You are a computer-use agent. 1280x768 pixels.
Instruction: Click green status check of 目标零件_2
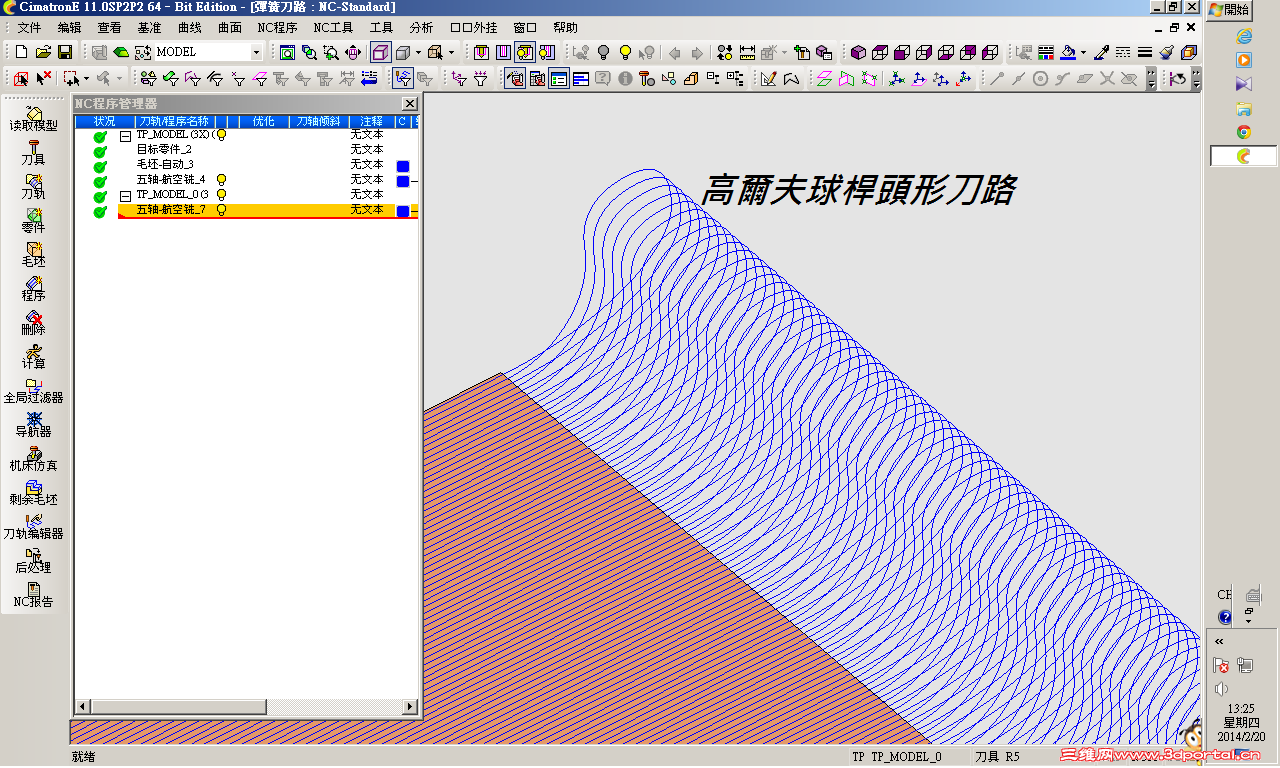tap(100, 151)
